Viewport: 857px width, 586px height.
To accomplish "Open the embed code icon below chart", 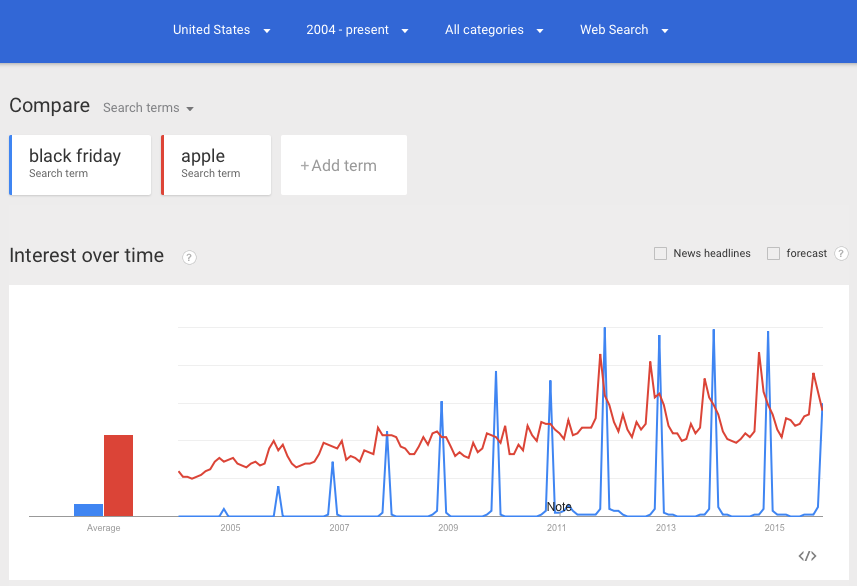I will tap(808, 556).
